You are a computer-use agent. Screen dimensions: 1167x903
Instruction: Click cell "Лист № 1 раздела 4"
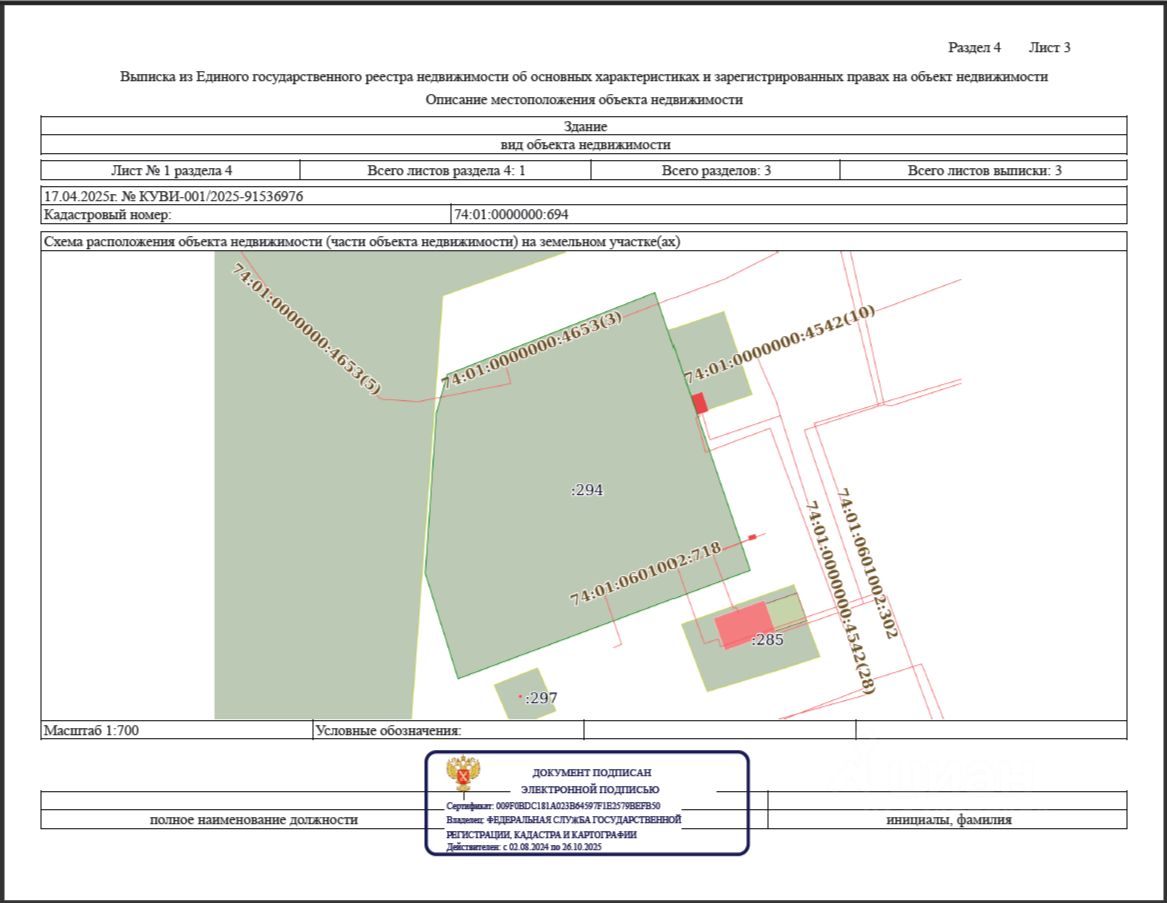(x=171, y=170)
